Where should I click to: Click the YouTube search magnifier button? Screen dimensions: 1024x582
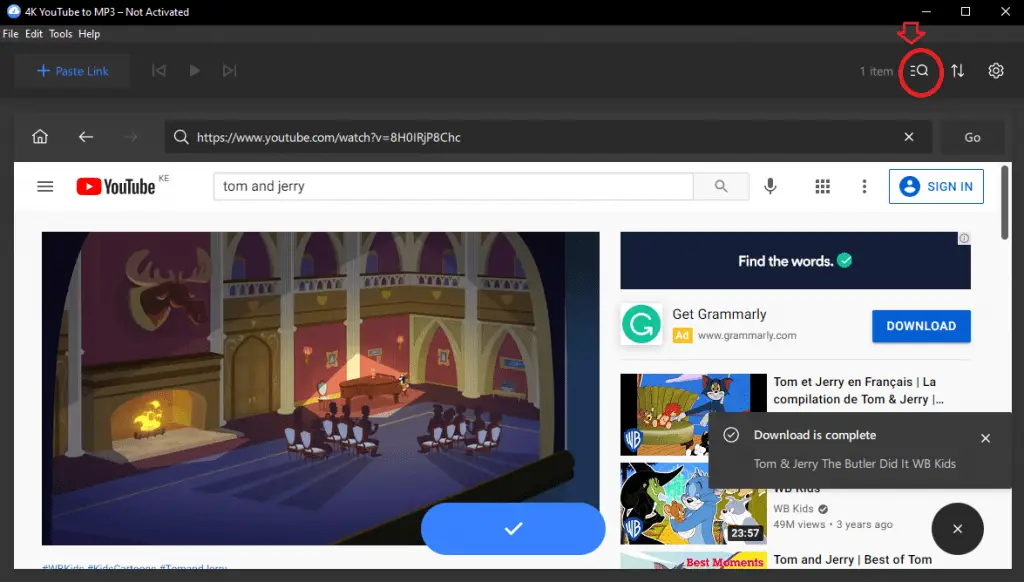721,186
